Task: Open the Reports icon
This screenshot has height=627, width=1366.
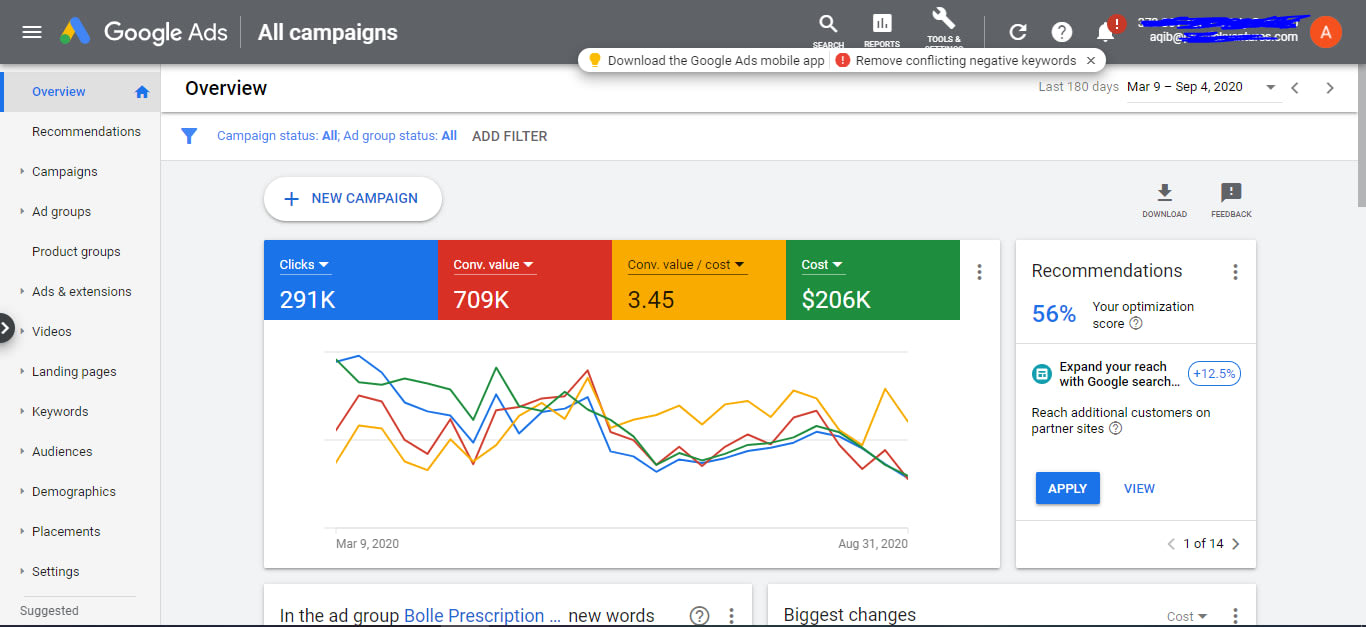Action: (x=881, y=26)
